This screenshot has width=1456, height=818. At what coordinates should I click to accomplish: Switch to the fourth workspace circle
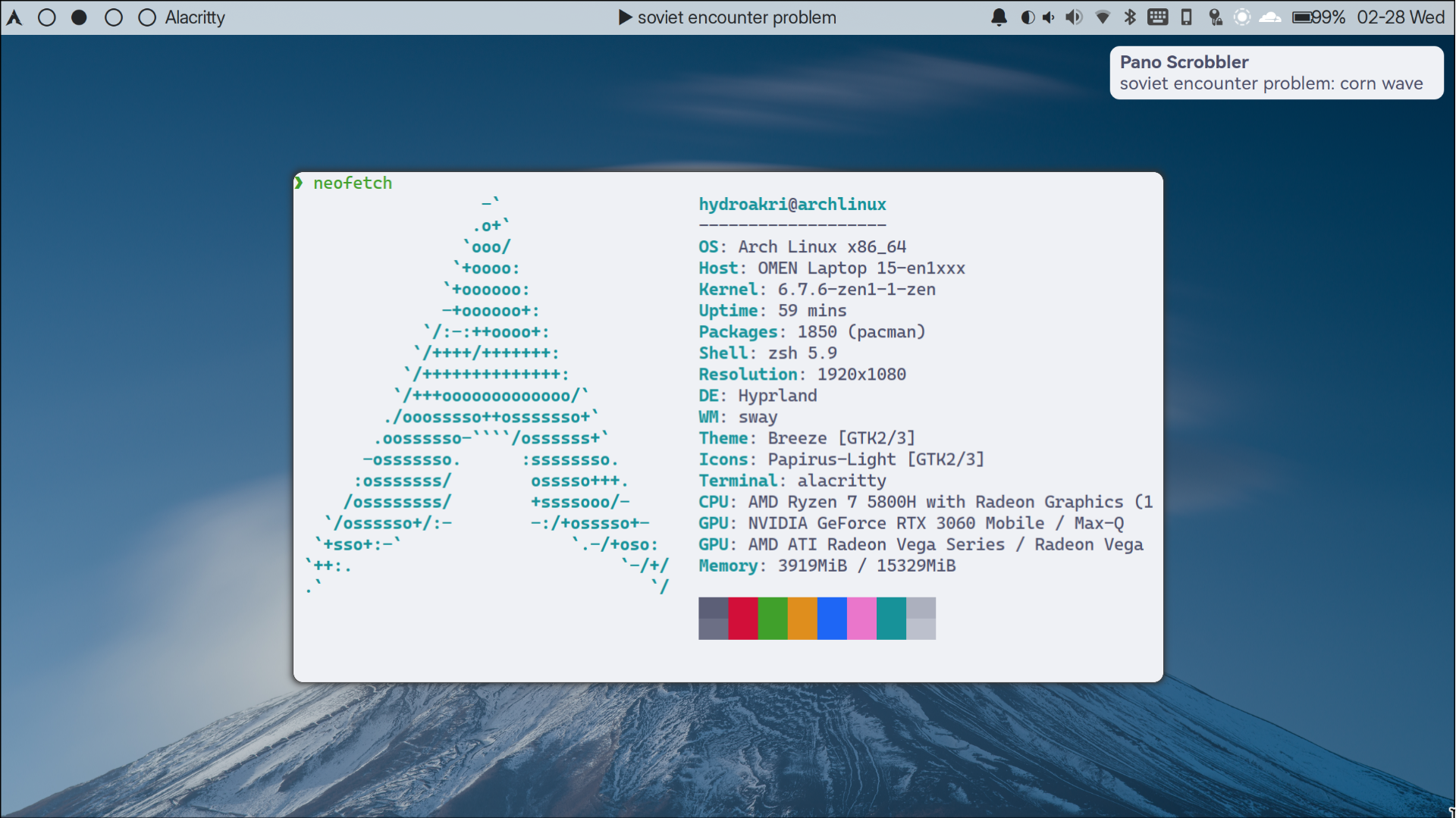click(x=147, y=17)
